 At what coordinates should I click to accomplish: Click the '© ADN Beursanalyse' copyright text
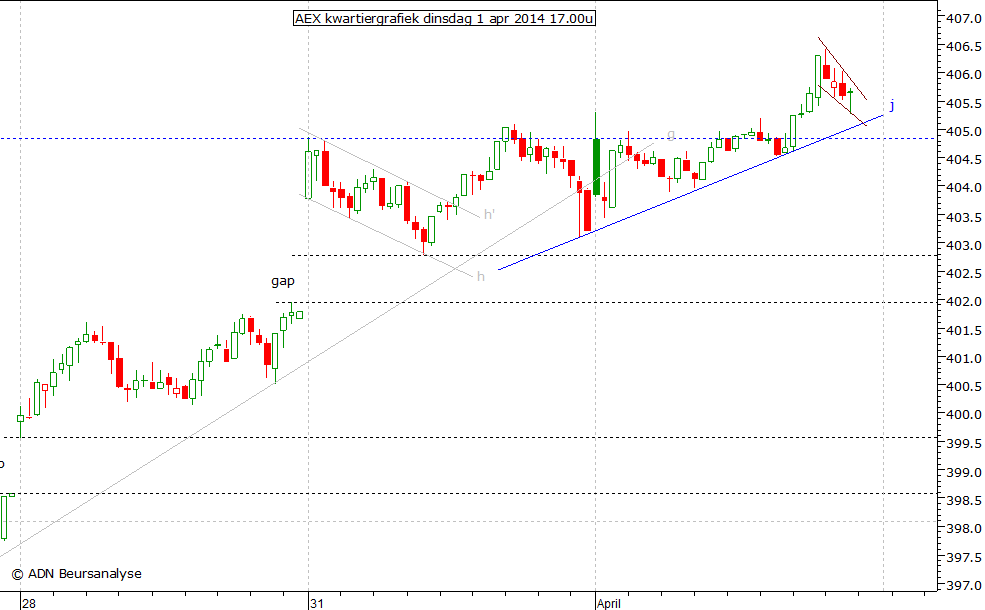[77, 574]
